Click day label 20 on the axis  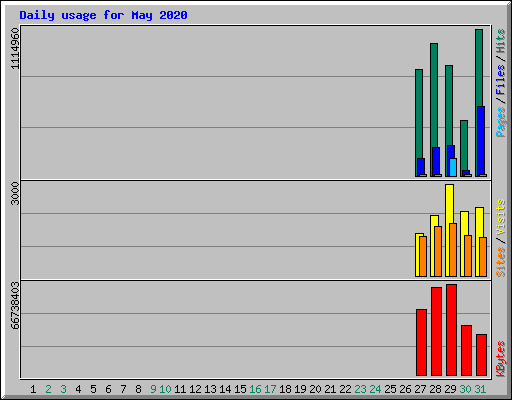coord(315,389)
